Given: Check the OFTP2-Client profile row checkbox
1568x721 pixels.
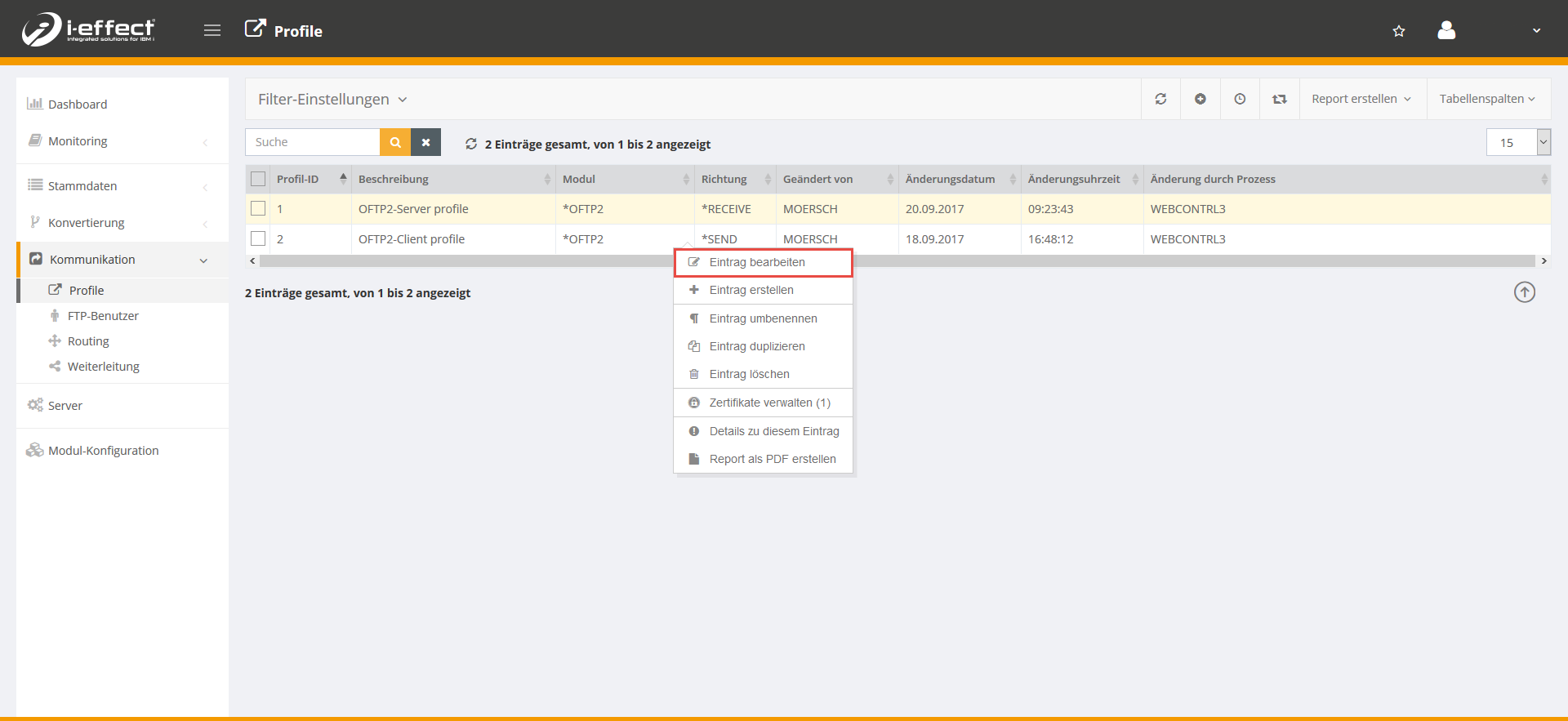Looking at the screenshot, I should [258, 239].
